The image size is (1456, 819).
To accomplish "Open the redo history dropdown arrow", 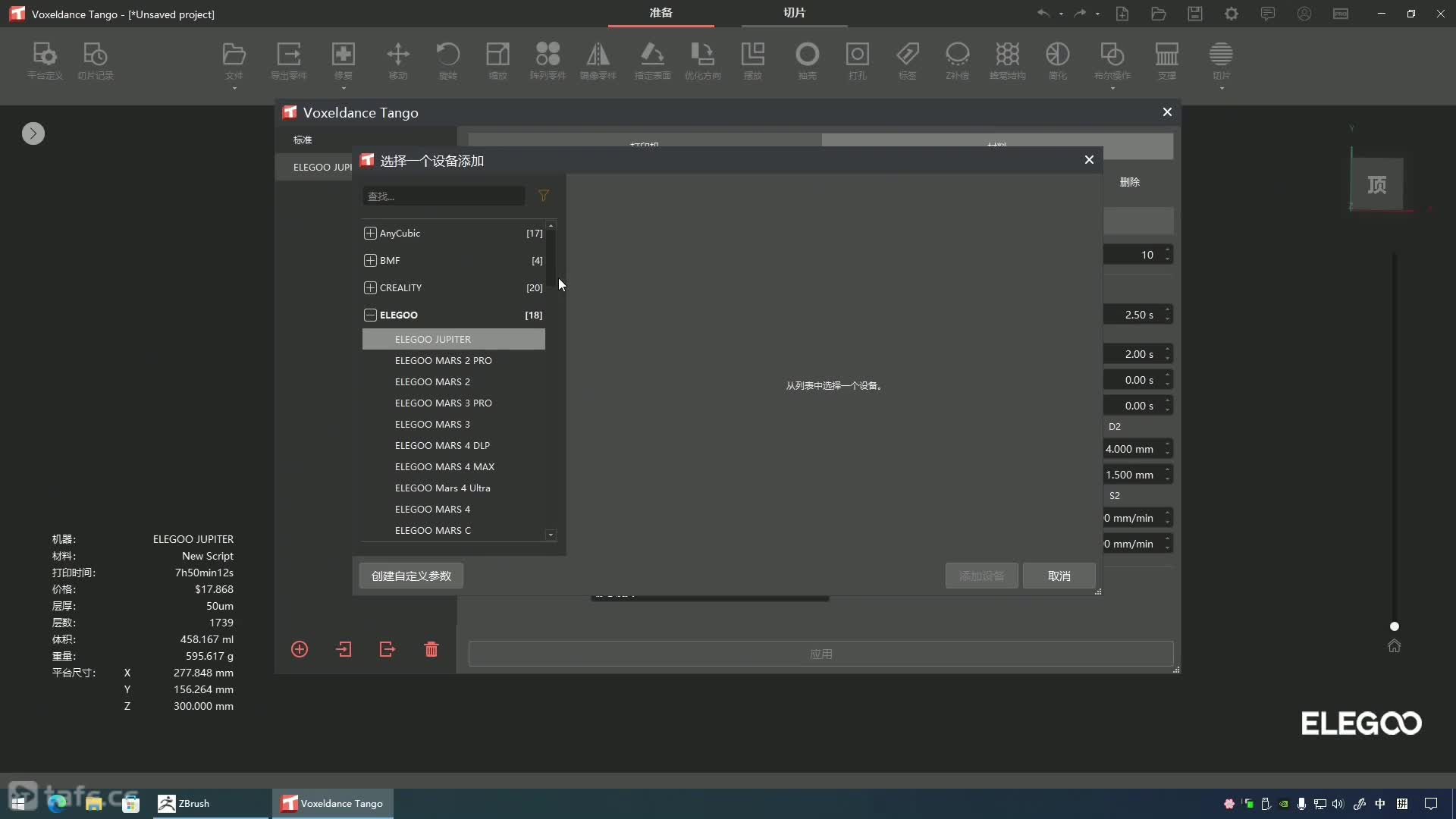I will click(1097, 14).
